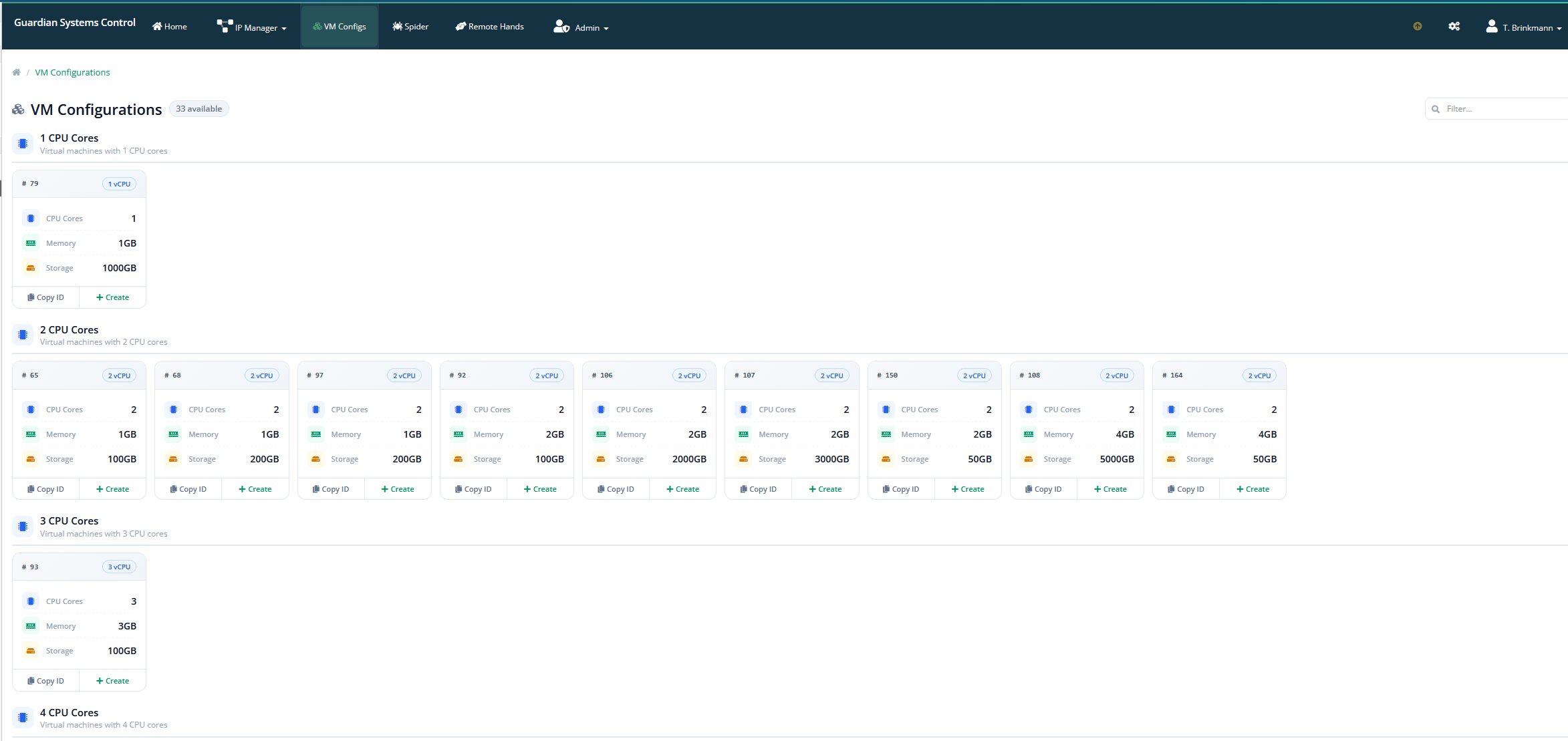Screen dimensions: 1568x741
Task: Open the settings cogs icon in navbar
Action: (1454, 27)
